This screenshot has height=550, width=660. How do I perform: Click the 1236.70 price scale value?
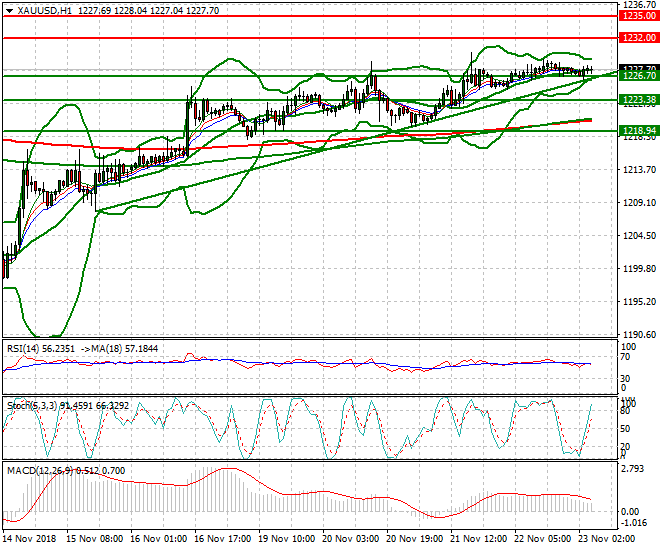639,5
